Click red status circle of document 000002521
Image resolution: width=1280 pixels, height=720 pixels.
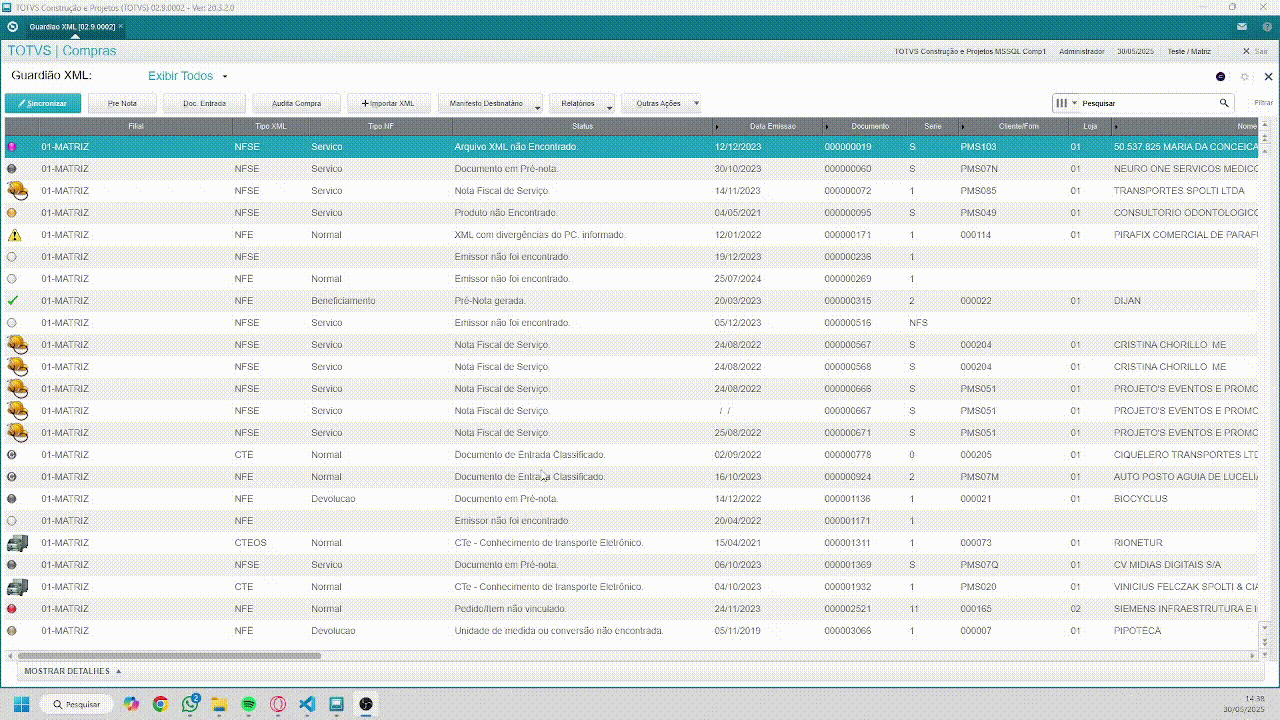pyautogui.click(x=12, y=609)
